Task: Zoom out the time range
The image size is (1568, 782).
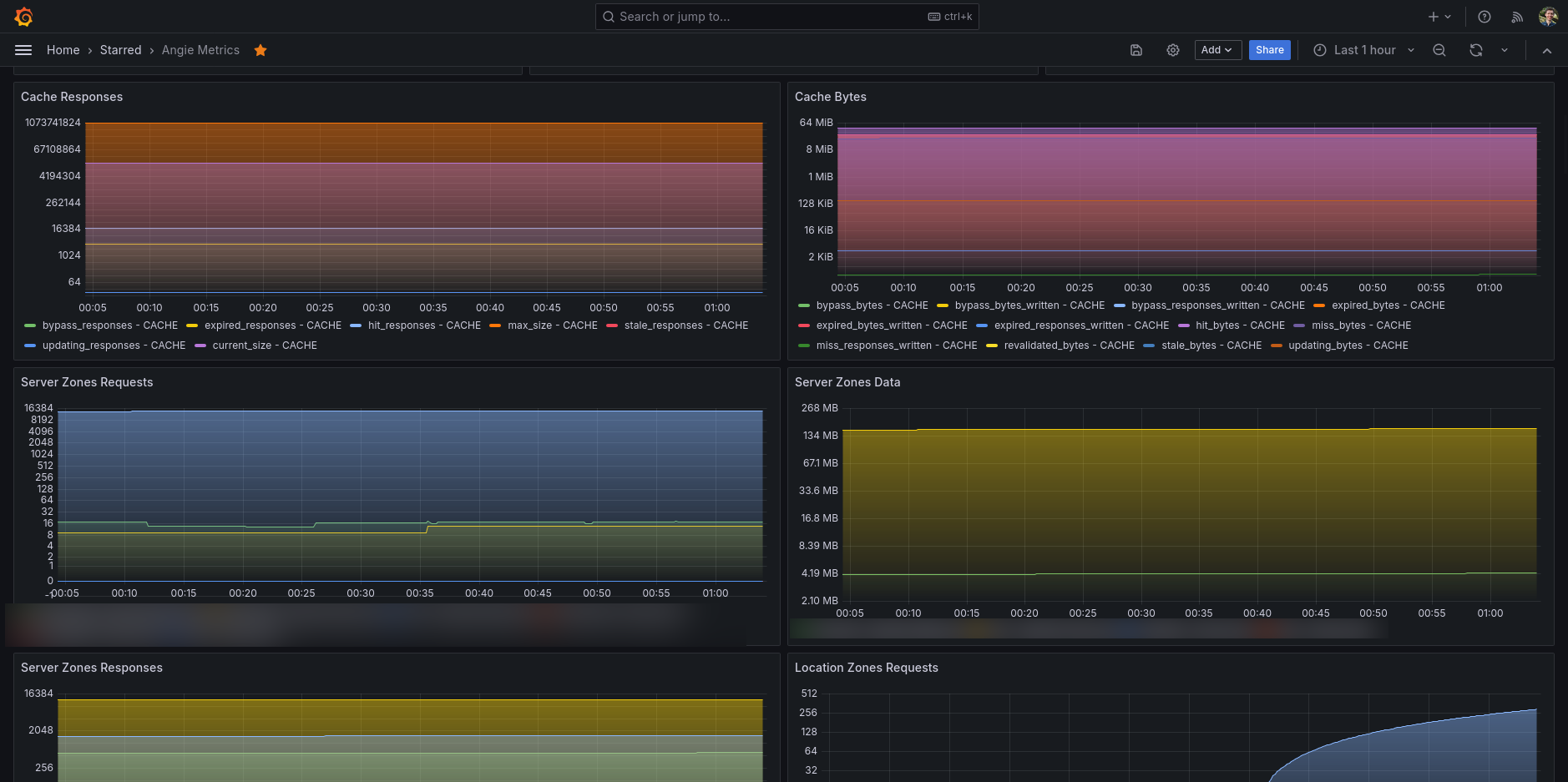Action: [1439, 50]
